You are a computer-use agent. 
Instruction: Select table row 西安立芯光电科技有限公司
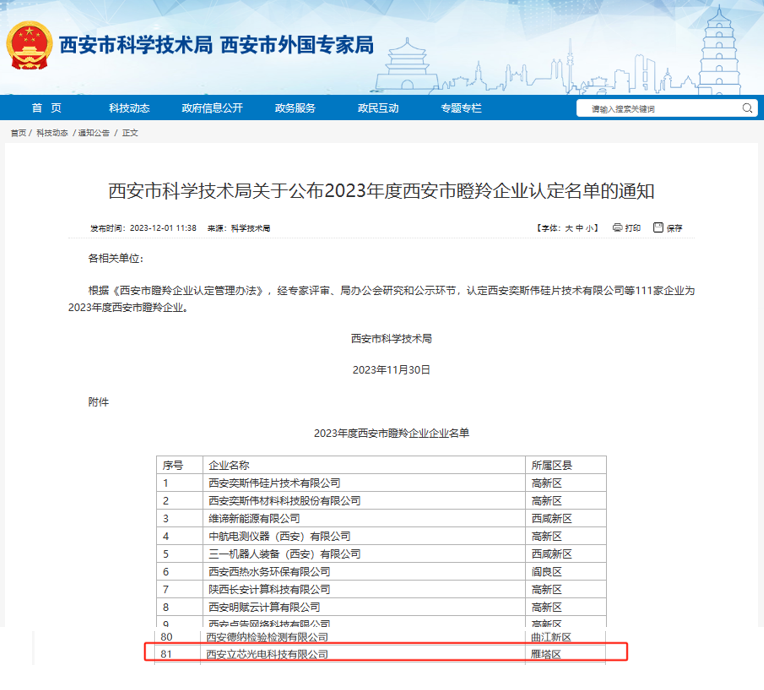click(x=266, y=654)
